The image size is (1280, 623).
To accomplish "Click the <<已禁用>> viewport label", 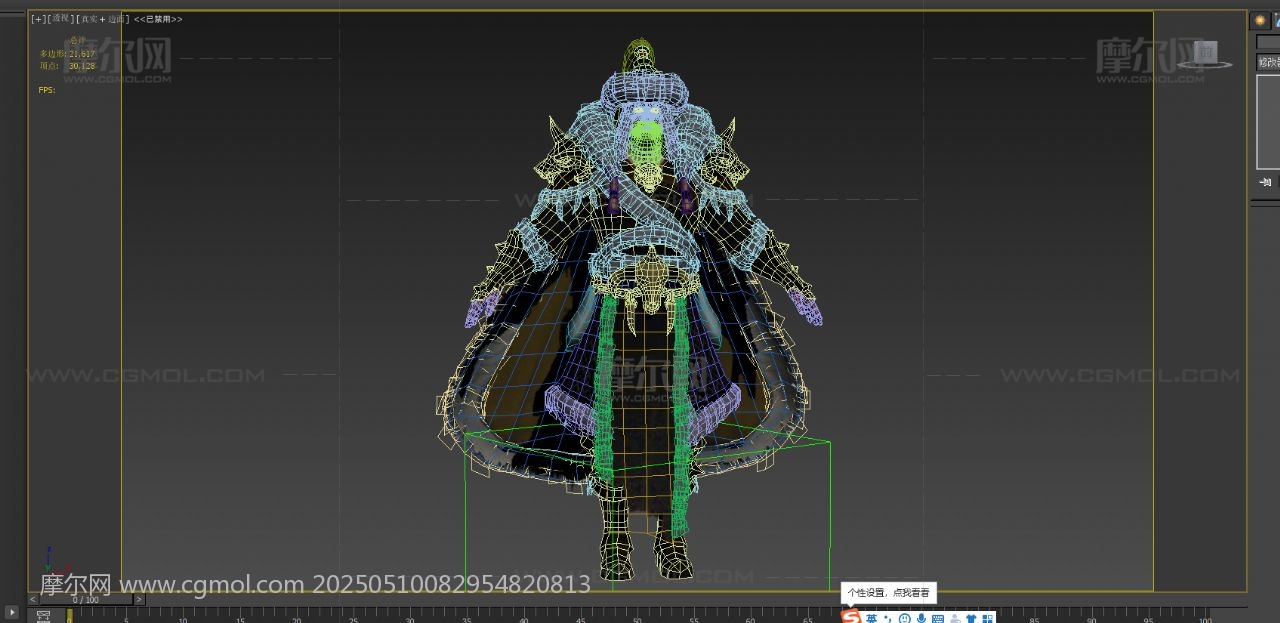I will (x=158, y=19).
